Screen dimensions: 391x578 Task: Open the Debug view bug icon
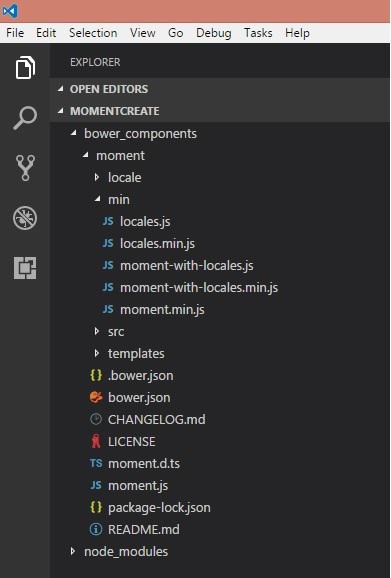[x=25, y=218]
